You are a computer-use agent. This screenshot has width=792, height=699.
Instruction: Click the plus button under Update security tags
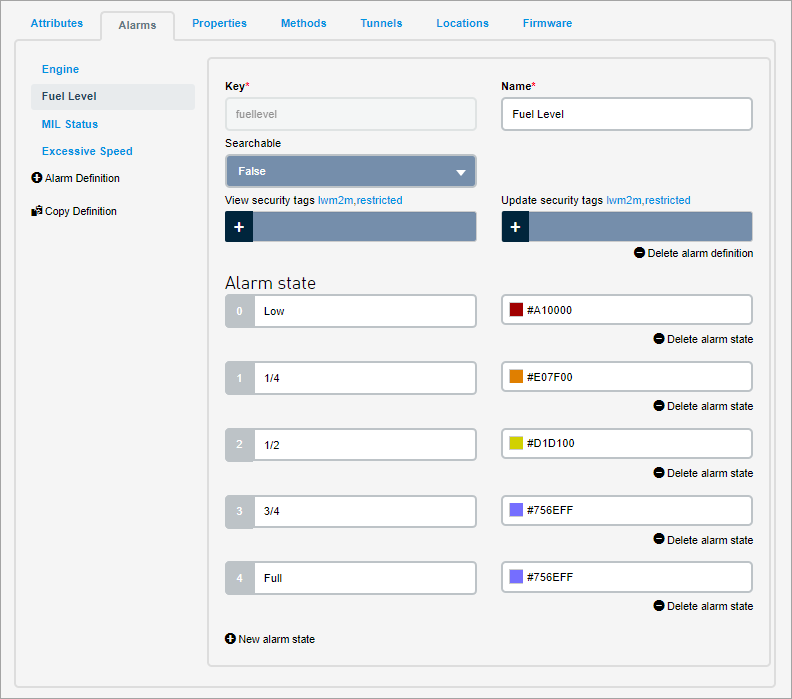pos(515,227)
